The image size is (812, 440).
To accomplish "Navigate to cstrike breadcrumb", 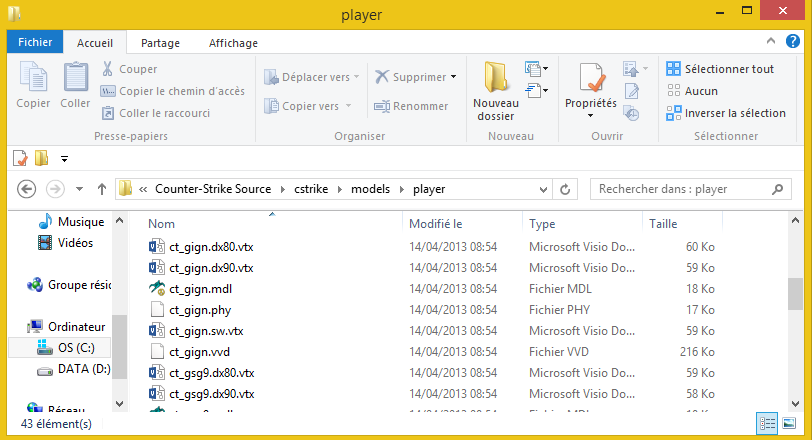I will click(311, 189).
